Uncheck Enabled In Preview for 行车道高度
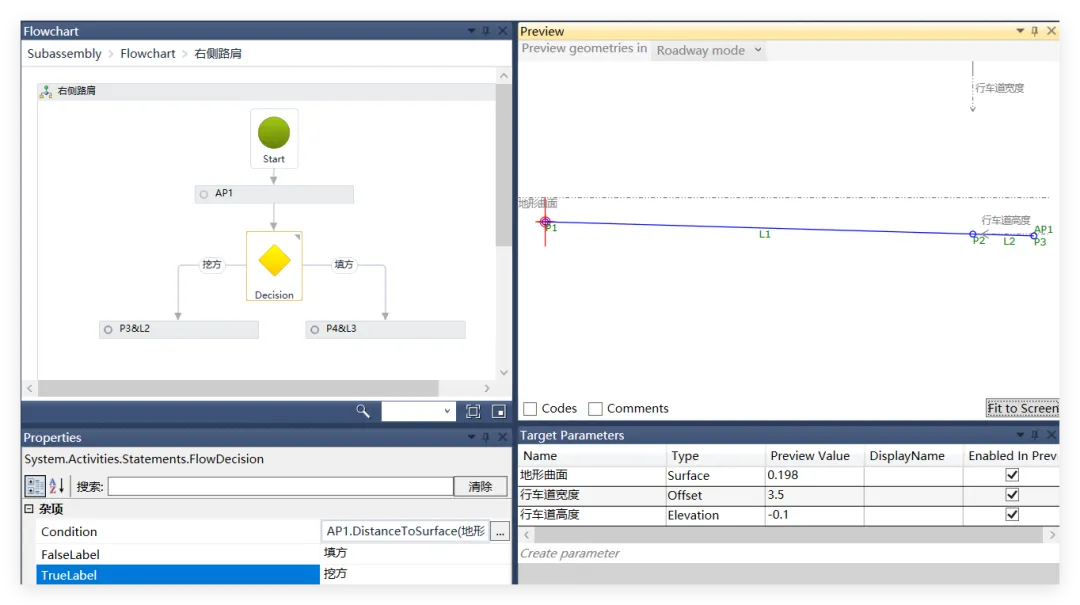The width and height of the screenshot is (1080, 605). pos(1012,515)
